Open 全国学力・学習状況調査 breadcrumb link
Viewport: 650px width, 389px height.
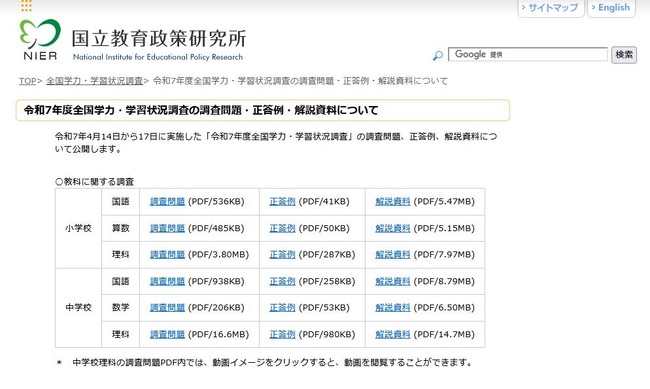(95, 81)
